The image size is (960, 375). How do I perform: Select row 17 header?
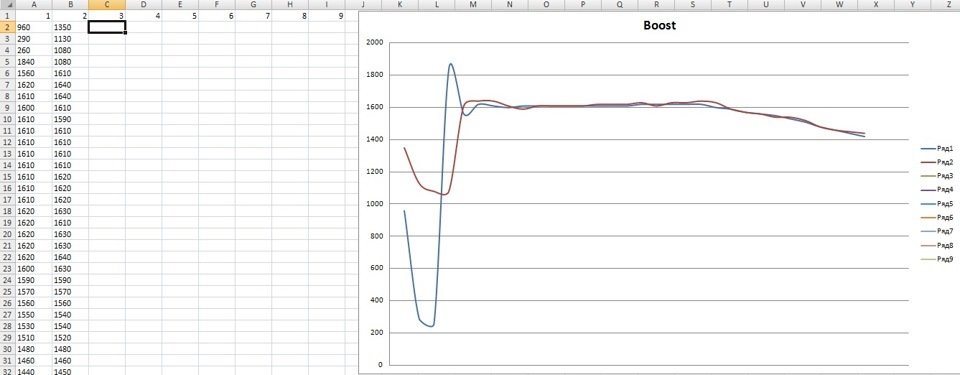click(7, 200)
